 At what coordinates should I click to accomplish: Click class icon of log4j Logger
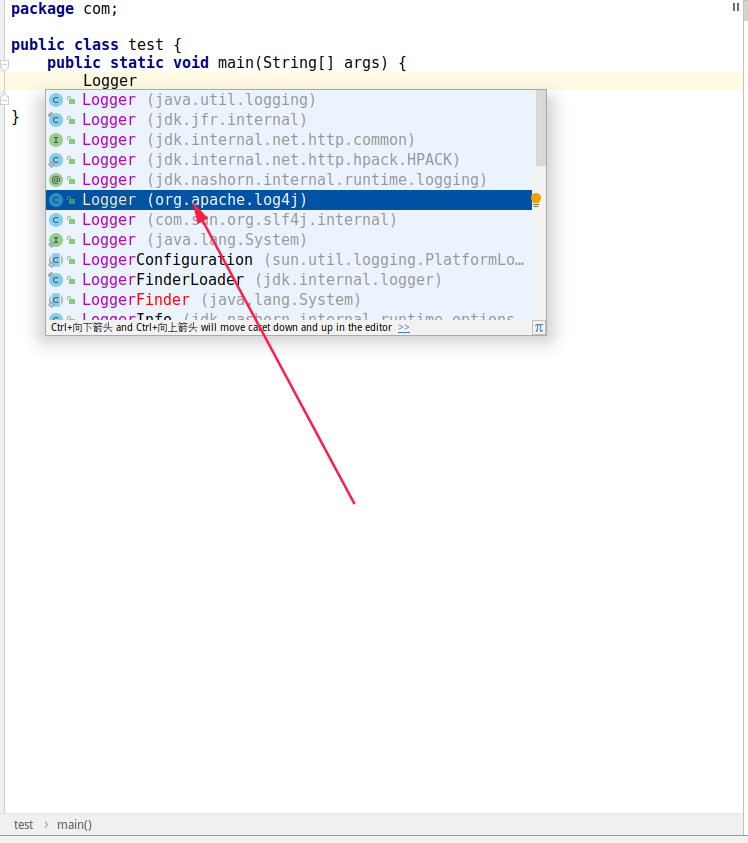56,200
